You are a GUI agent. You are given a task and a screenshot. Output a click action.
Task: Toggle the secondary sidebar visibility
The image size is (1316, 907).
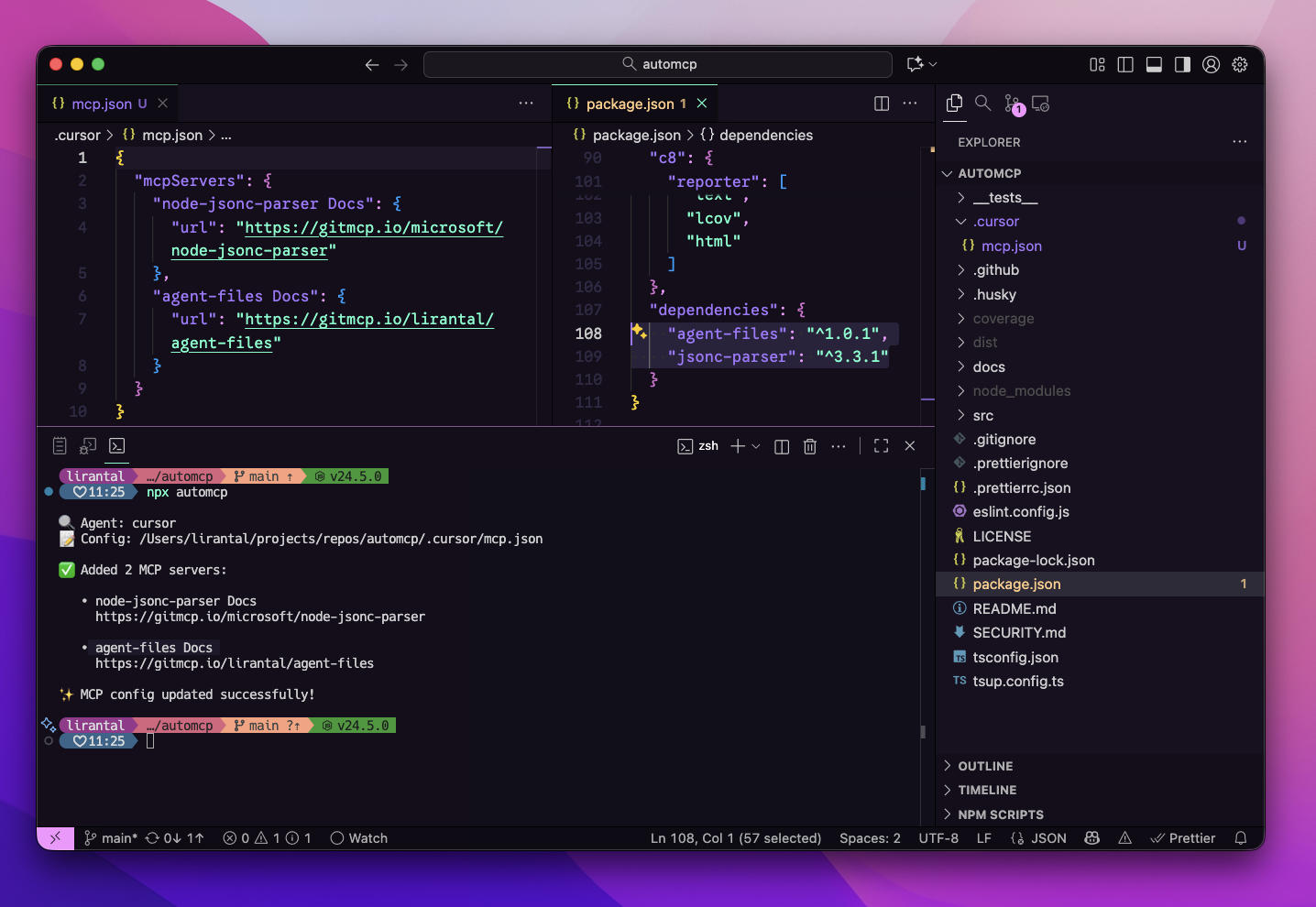coord(1183,64)
